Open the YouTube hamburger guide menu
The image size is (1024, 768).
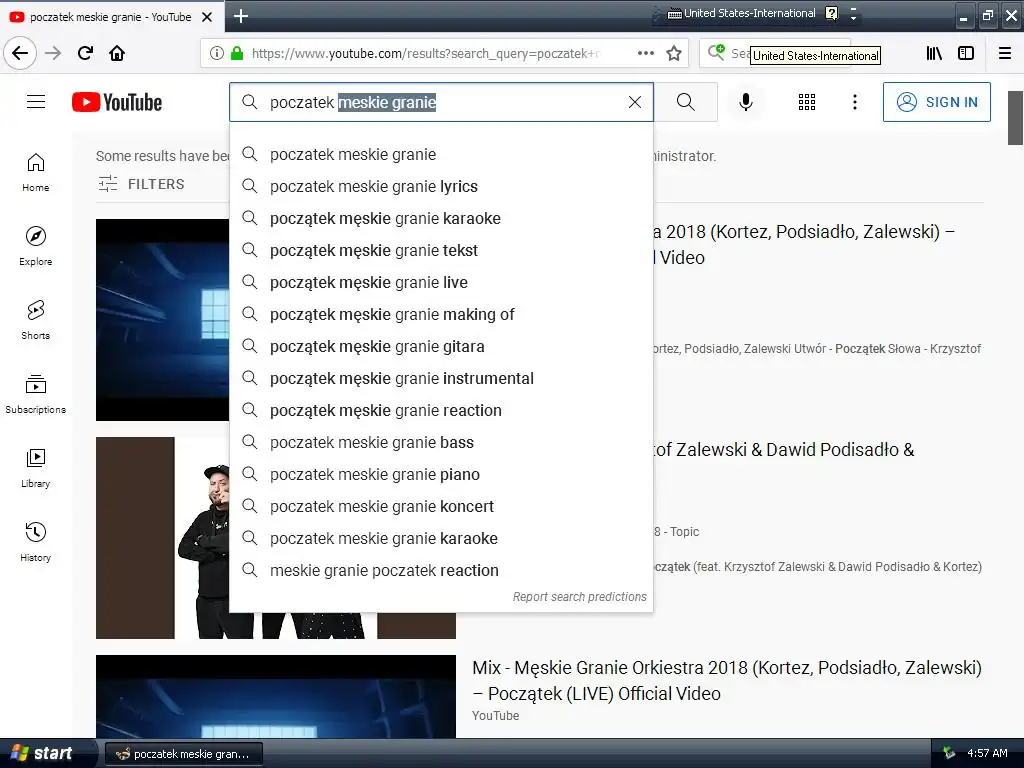point(36,102)
